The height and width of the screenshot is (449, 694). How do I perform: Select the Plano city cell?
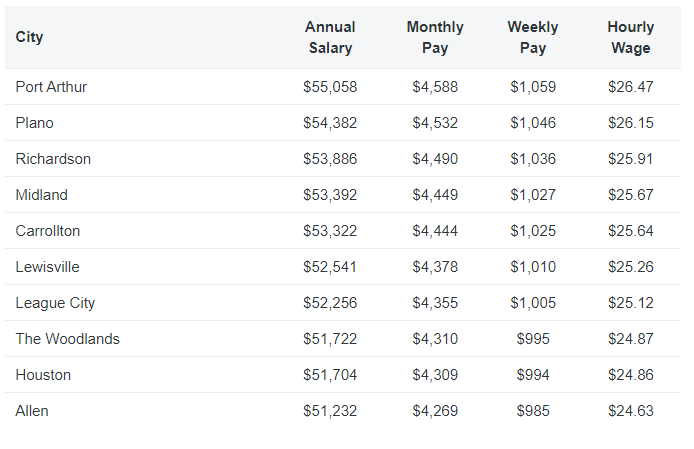tap(35, 123)
